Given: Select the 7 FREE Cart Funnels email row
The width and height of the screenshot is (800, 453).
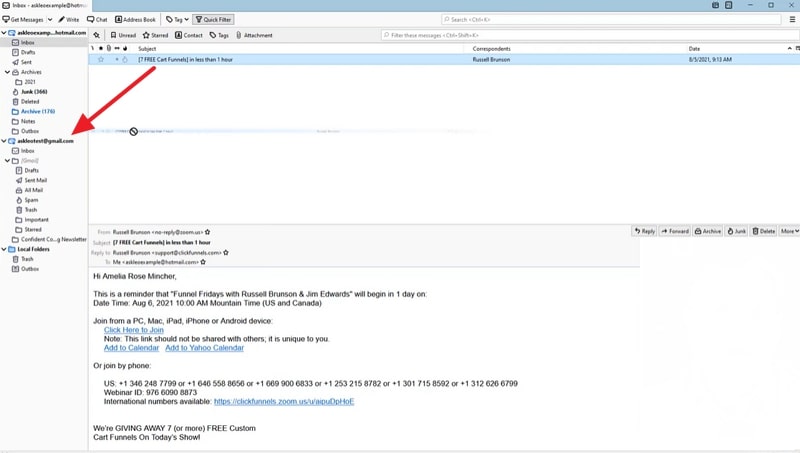Looking at the screenshot, I should (x=444, y=59).
